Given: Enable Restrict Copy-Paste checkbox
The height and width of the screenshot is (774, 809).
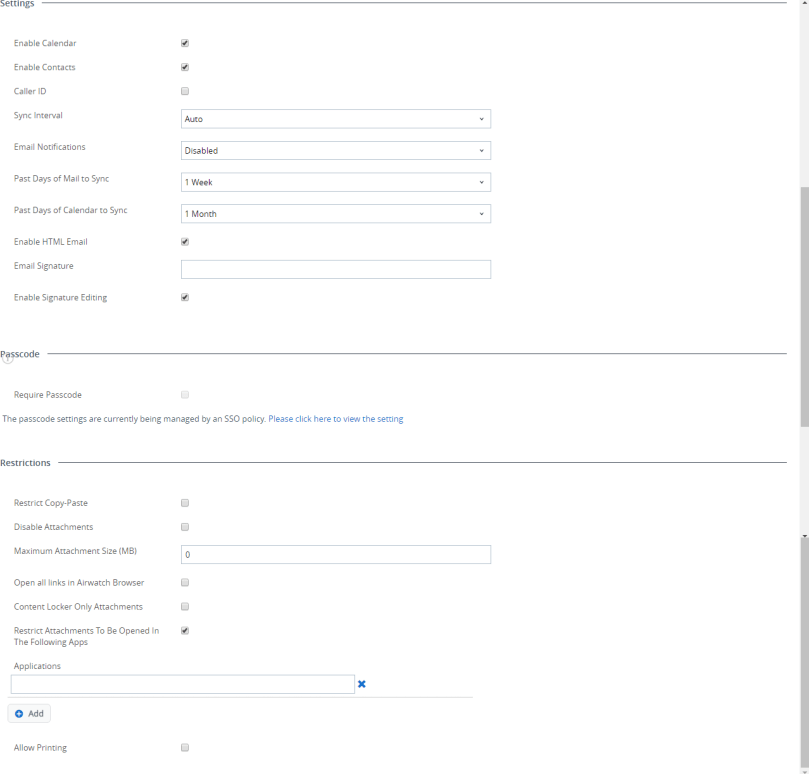Looking at the screenshot, I should [x=185, y=503].
